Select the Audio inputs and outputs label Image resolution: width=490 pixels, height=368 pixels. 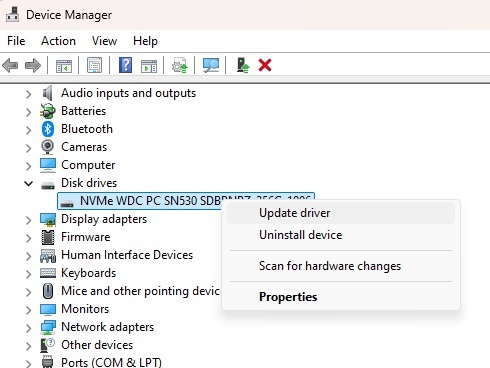pyautogui.click(x=128, y=93)
